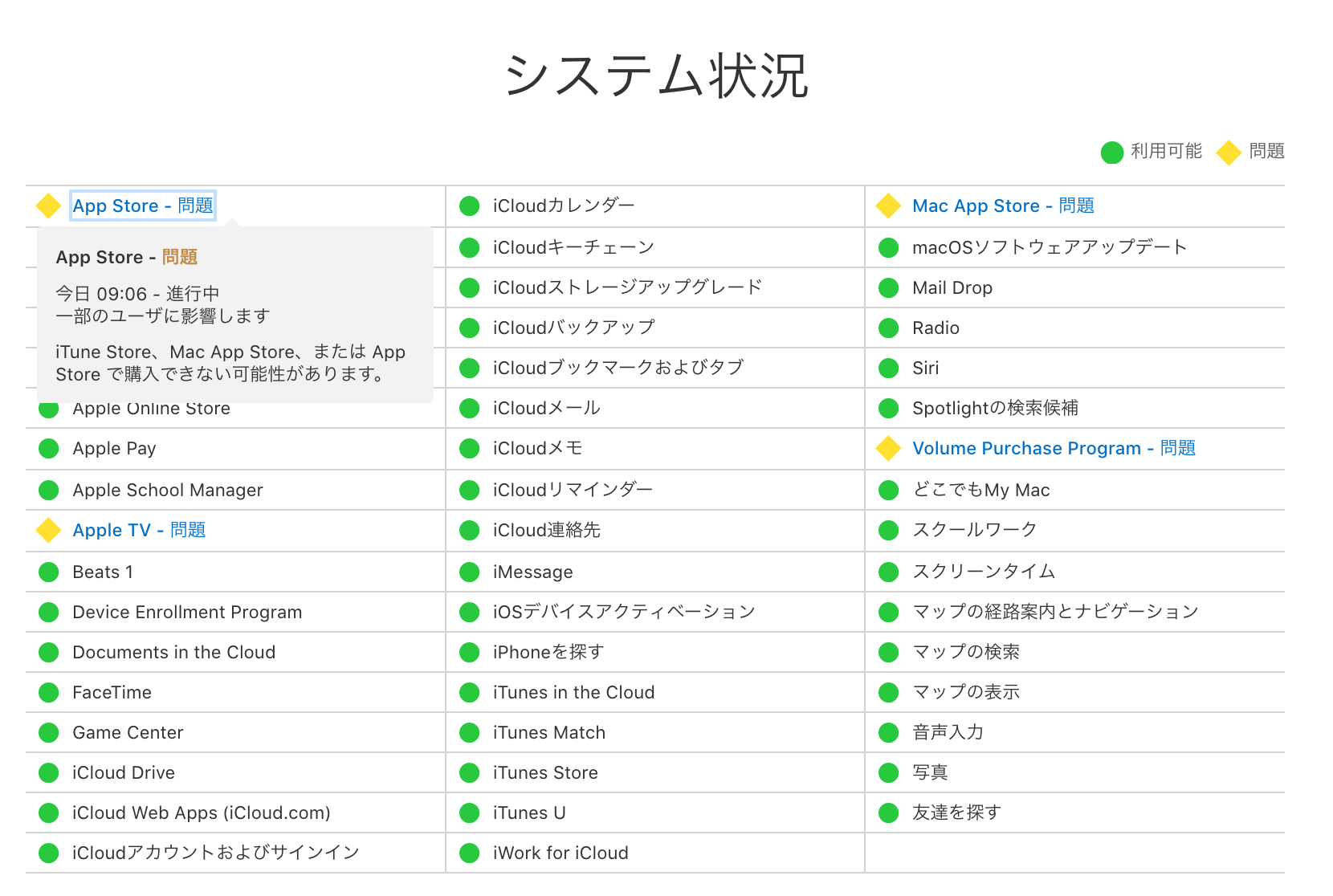Click the iTunes Match row text

point(549,733)
